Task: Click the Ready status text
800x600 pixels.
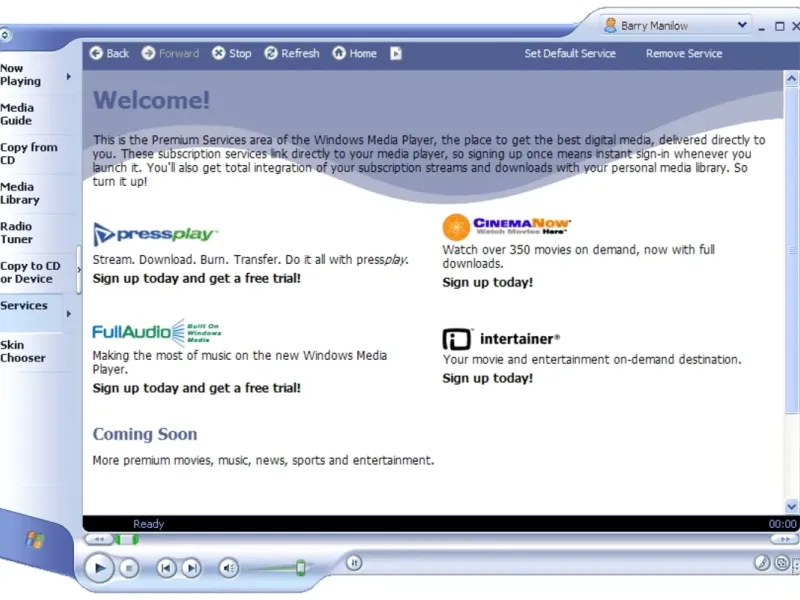Action: [148, 524]
